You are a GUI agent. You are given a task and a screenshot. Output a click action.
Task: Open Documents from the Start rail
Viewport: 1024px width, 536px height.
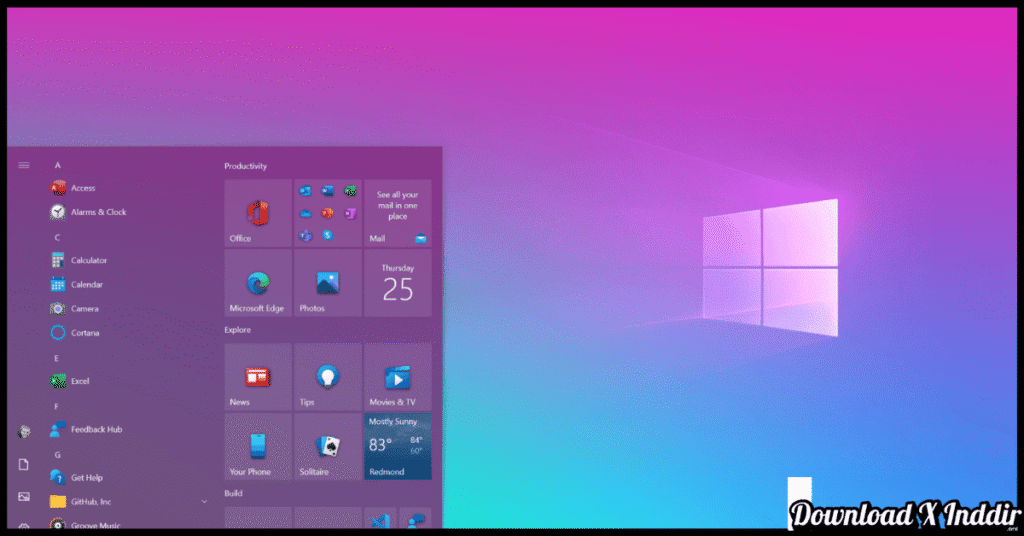[24, 464]
